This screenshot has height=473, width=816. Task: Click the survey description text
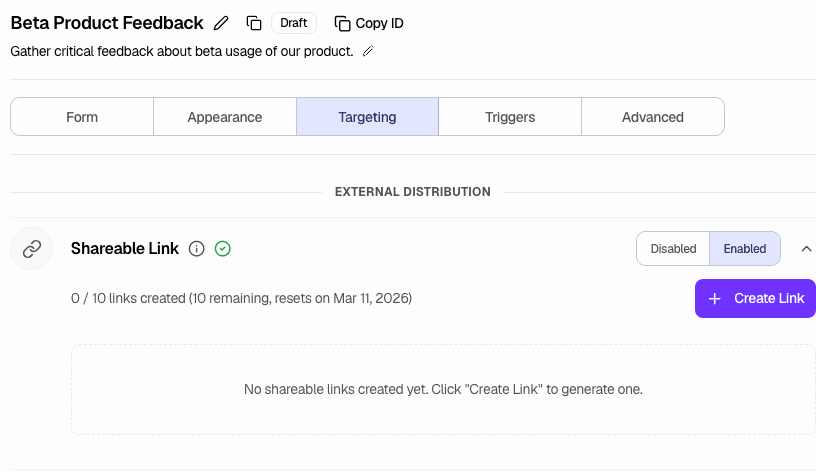(x=182, y=51)
